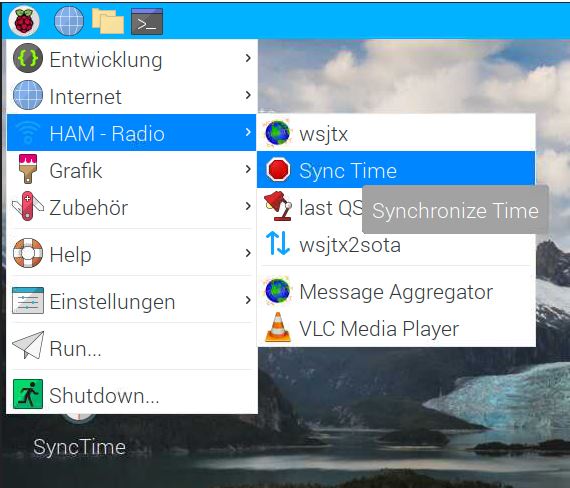Click the red lamp icon beside last QSO
Screen dimensions: 570x488
[x=277, y=206]
